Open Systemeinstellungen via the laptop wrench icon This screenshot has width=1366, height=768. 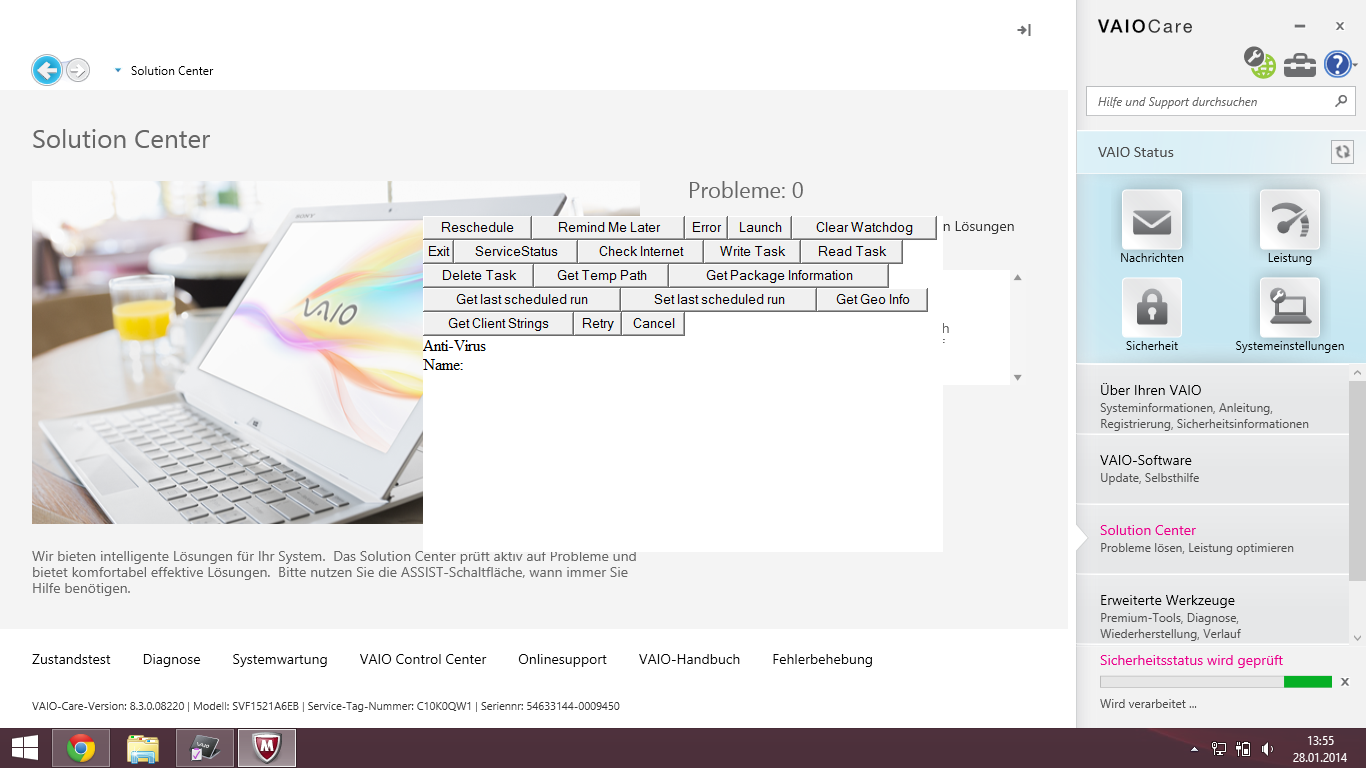[1289, 307]
